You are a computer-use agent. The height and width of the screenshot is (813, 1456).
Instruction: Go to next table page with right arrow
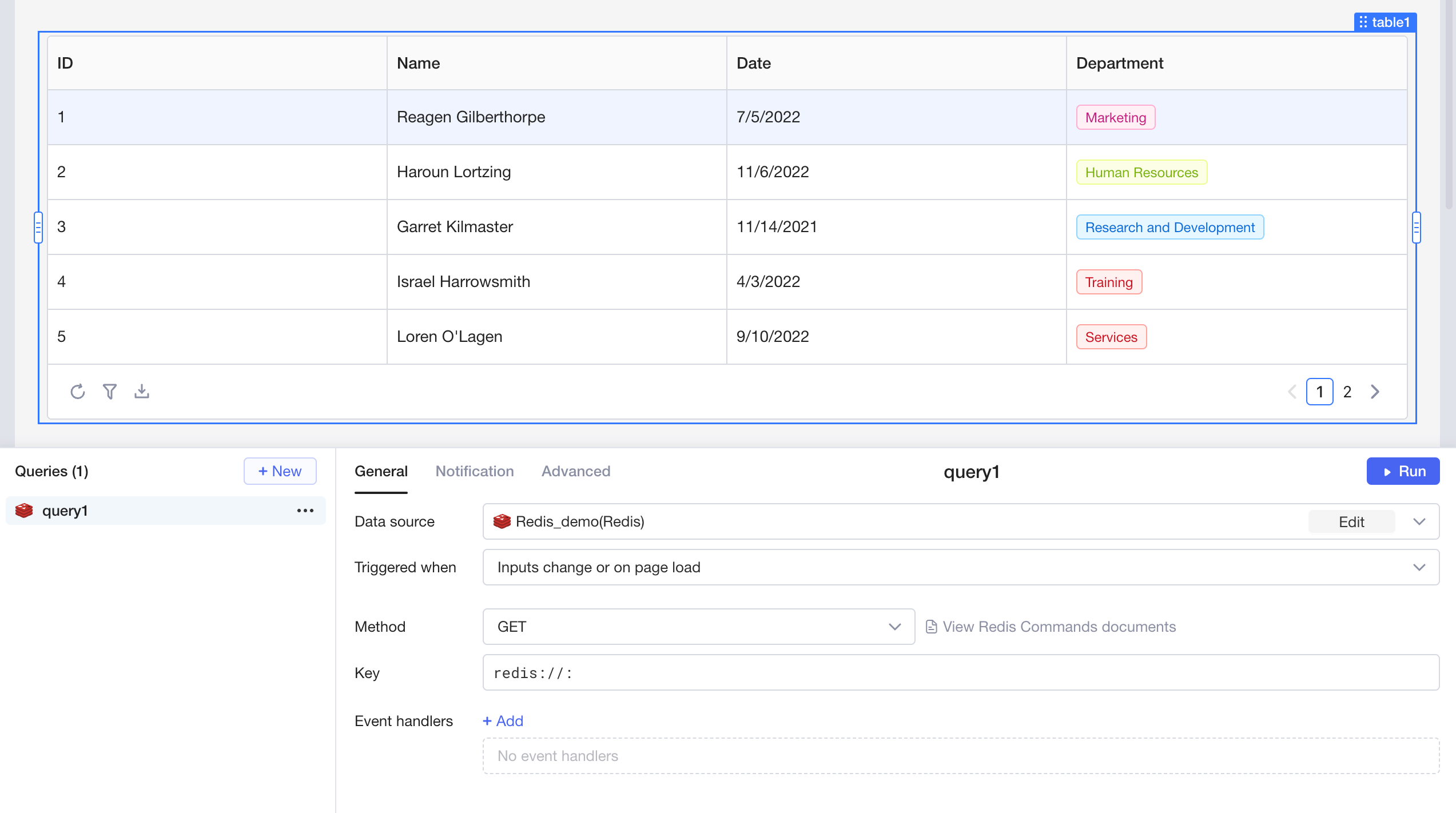[x=1375, y=392]
